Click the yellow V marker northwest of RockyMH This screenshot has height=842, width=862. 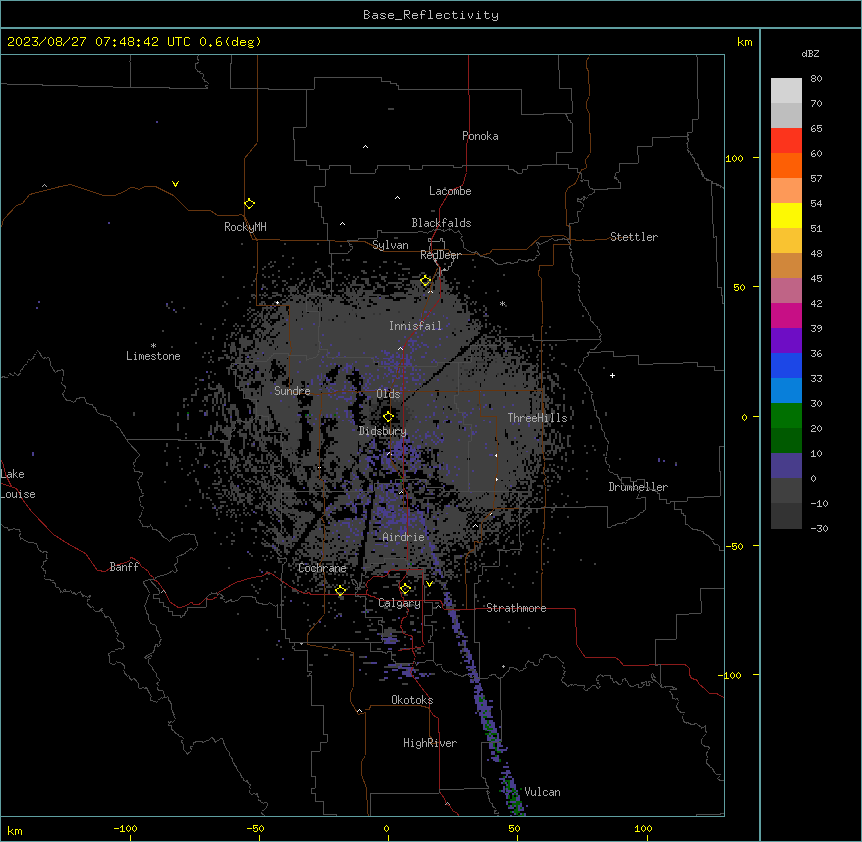[175, 184]
